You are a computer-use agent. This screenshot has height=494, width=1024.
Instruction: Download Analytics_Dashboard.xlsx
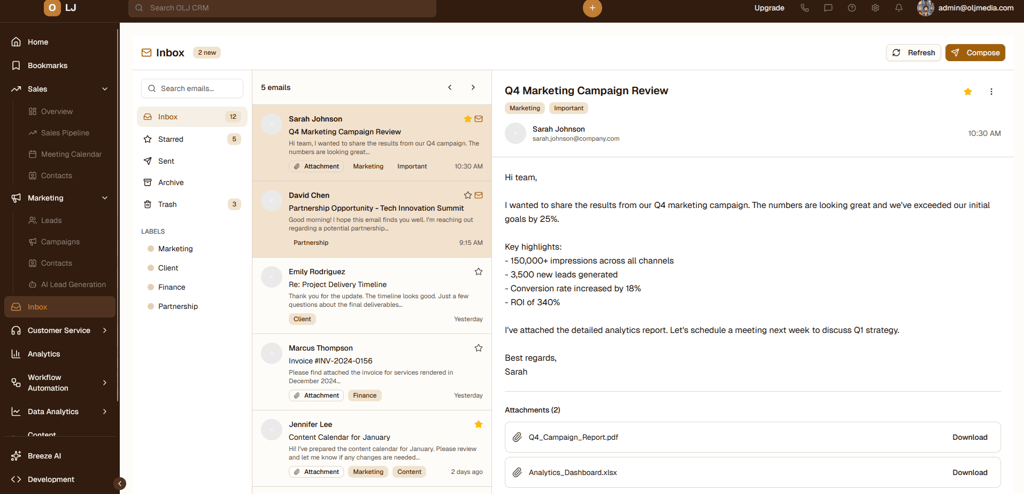point(970,472)
